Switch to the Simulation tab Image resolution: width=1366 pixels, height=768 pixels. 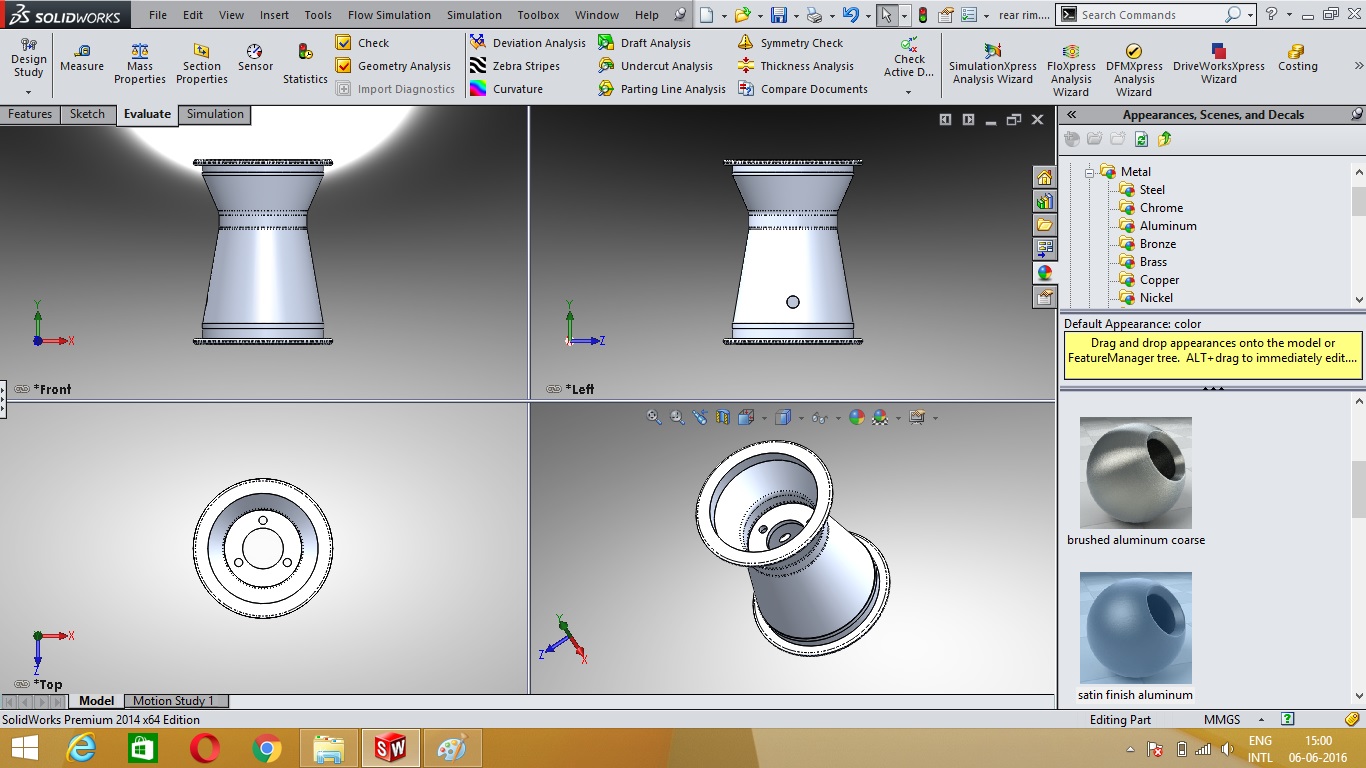click(215, 114)
